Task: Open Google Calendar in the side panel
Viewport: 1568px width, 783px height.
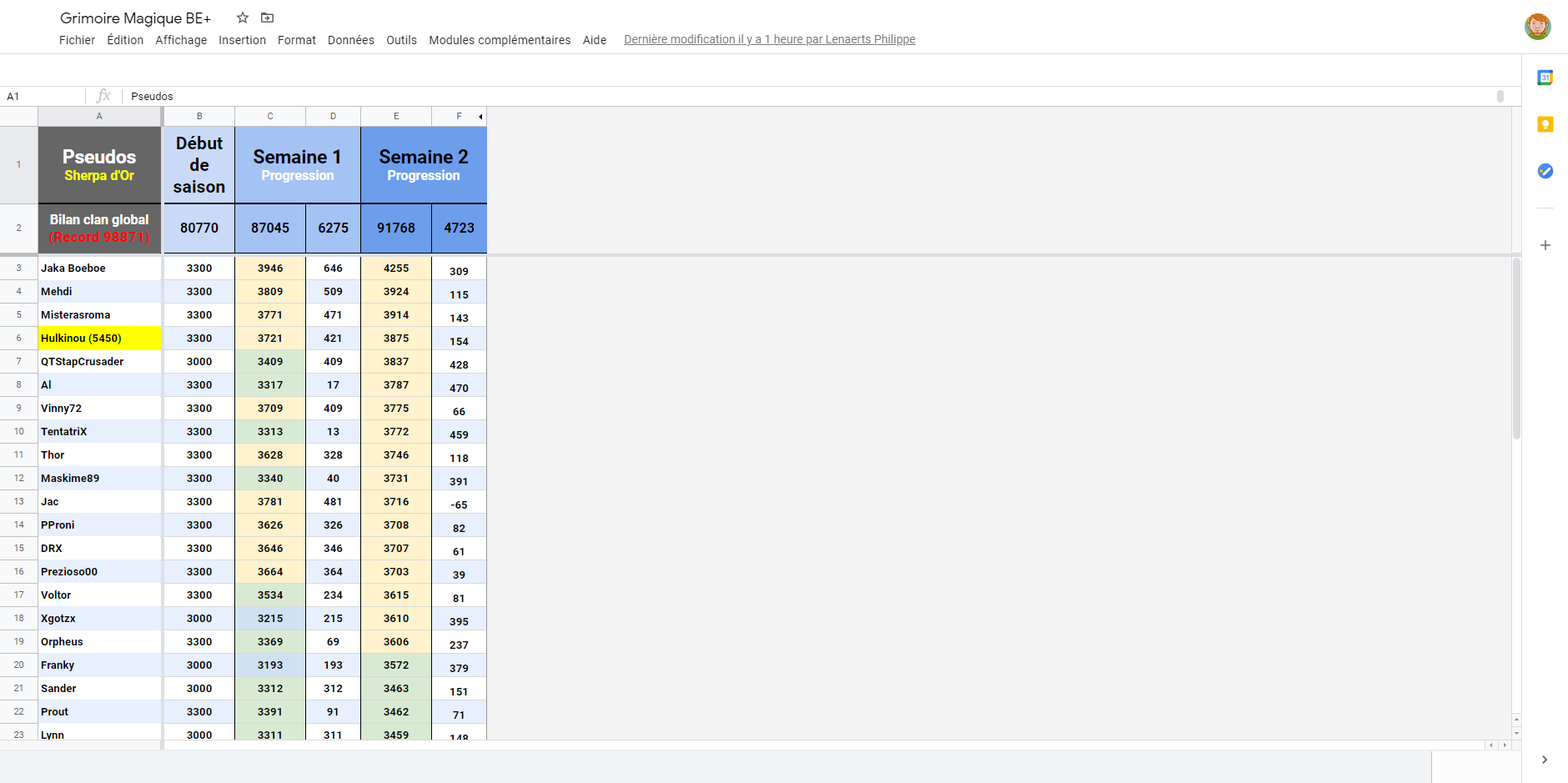Action: coord(1545,77)
